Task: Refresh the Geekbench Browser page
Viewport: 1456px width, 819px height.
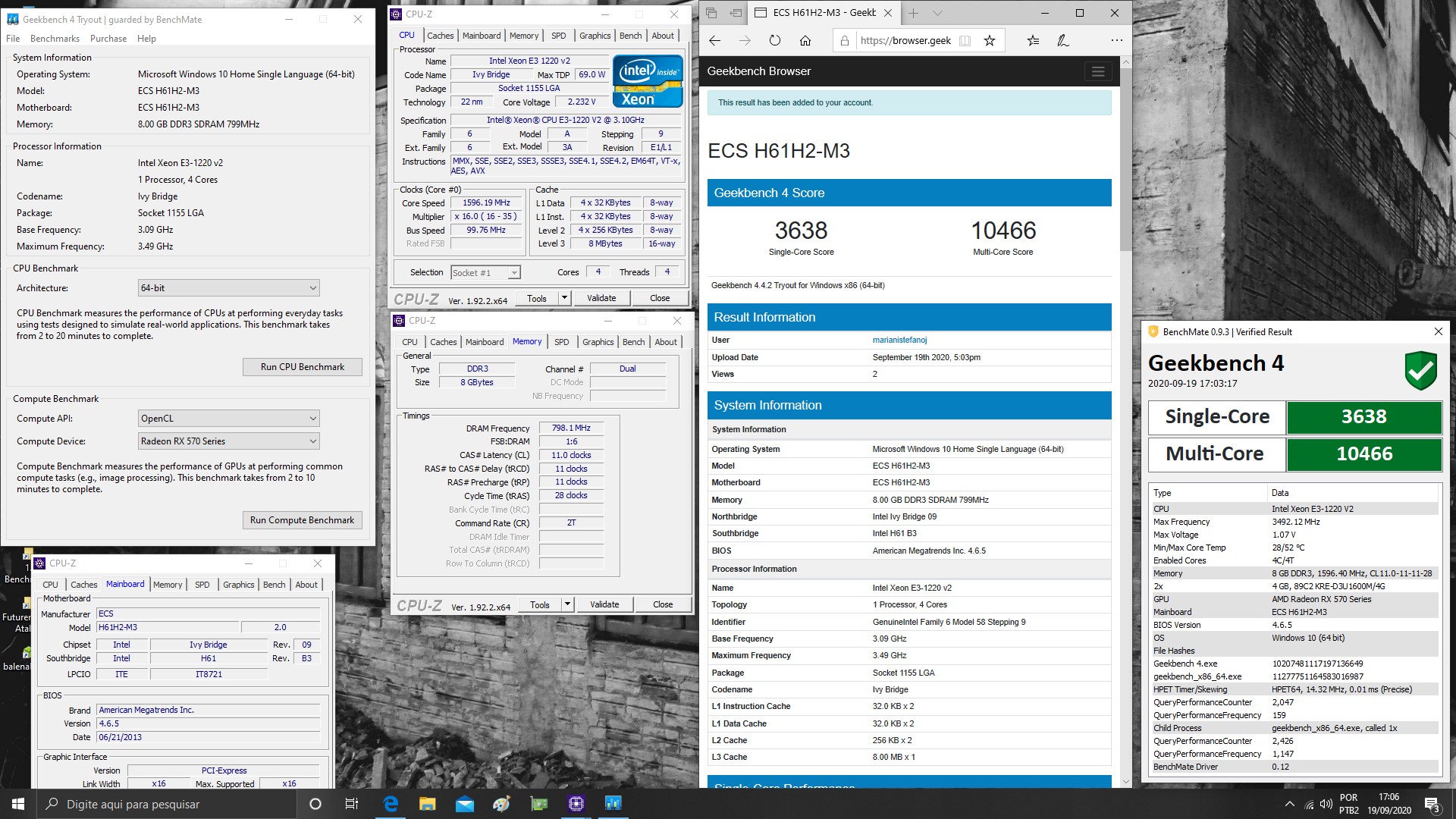Action: [x=774, y=41]
